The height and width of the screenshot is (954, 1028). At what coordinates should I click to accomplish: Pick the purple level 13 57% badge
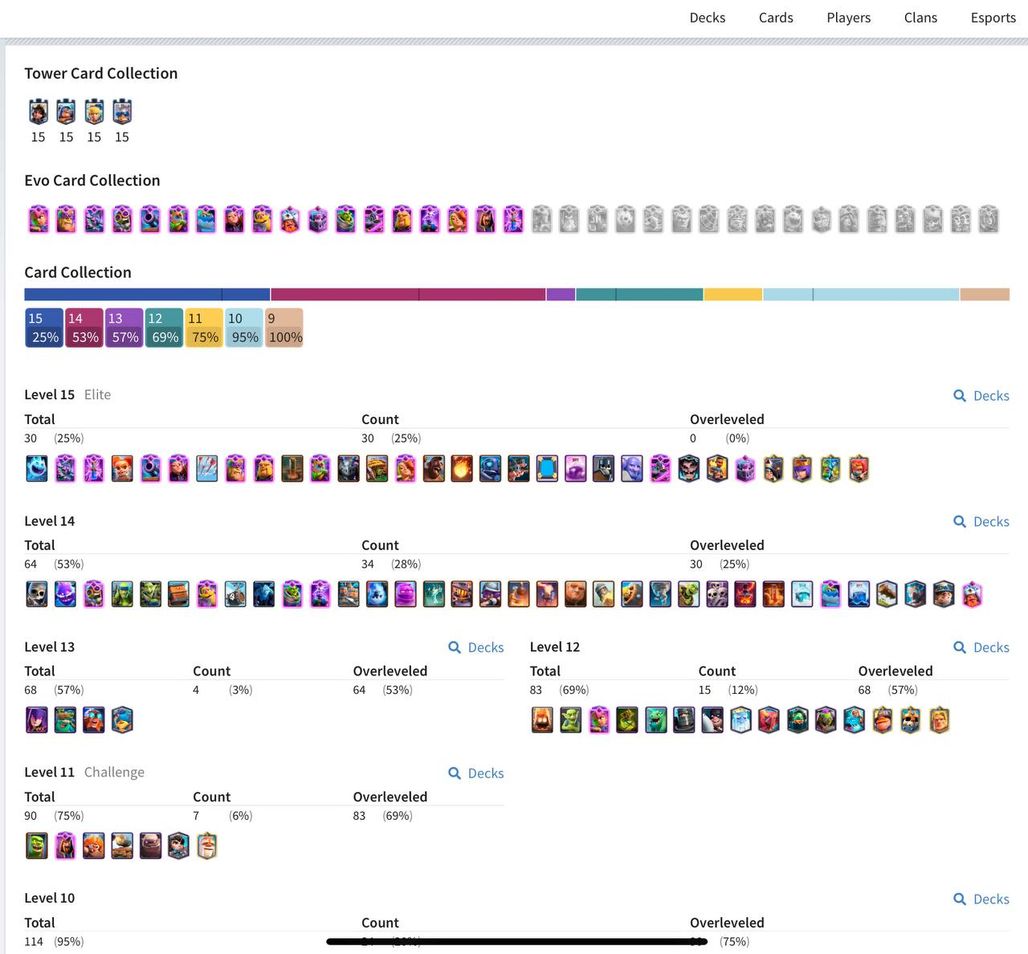pyautogui.click(x=124, y=328)
